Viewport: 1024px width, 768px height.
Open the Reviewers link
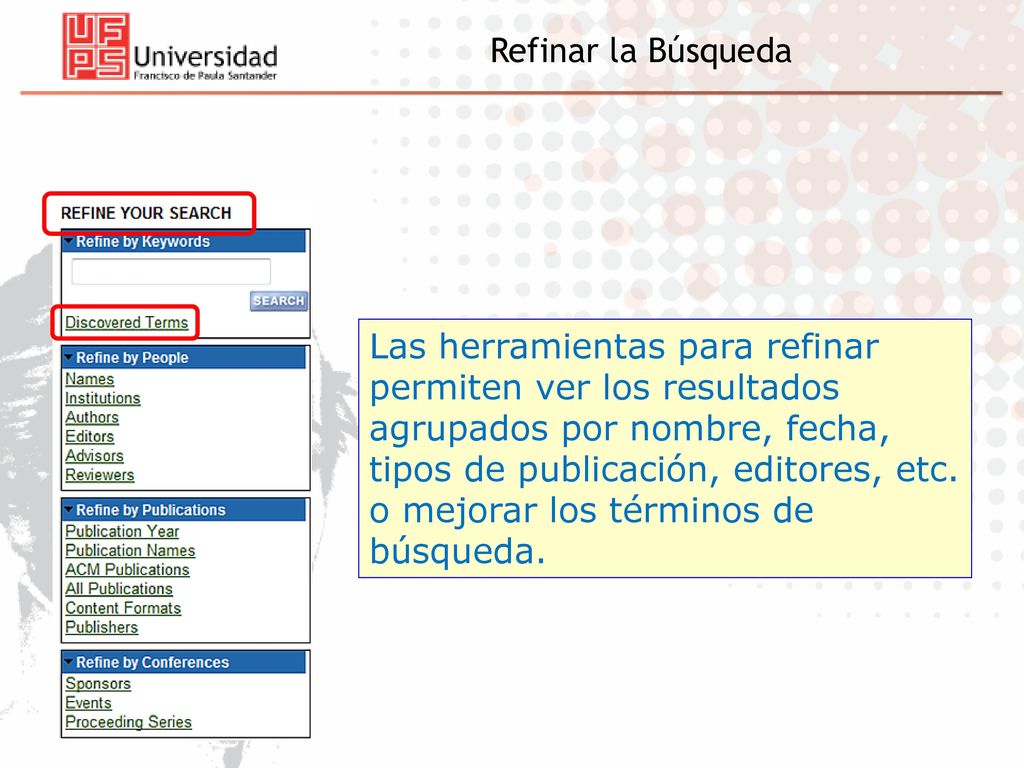click(x=100, y=475)
